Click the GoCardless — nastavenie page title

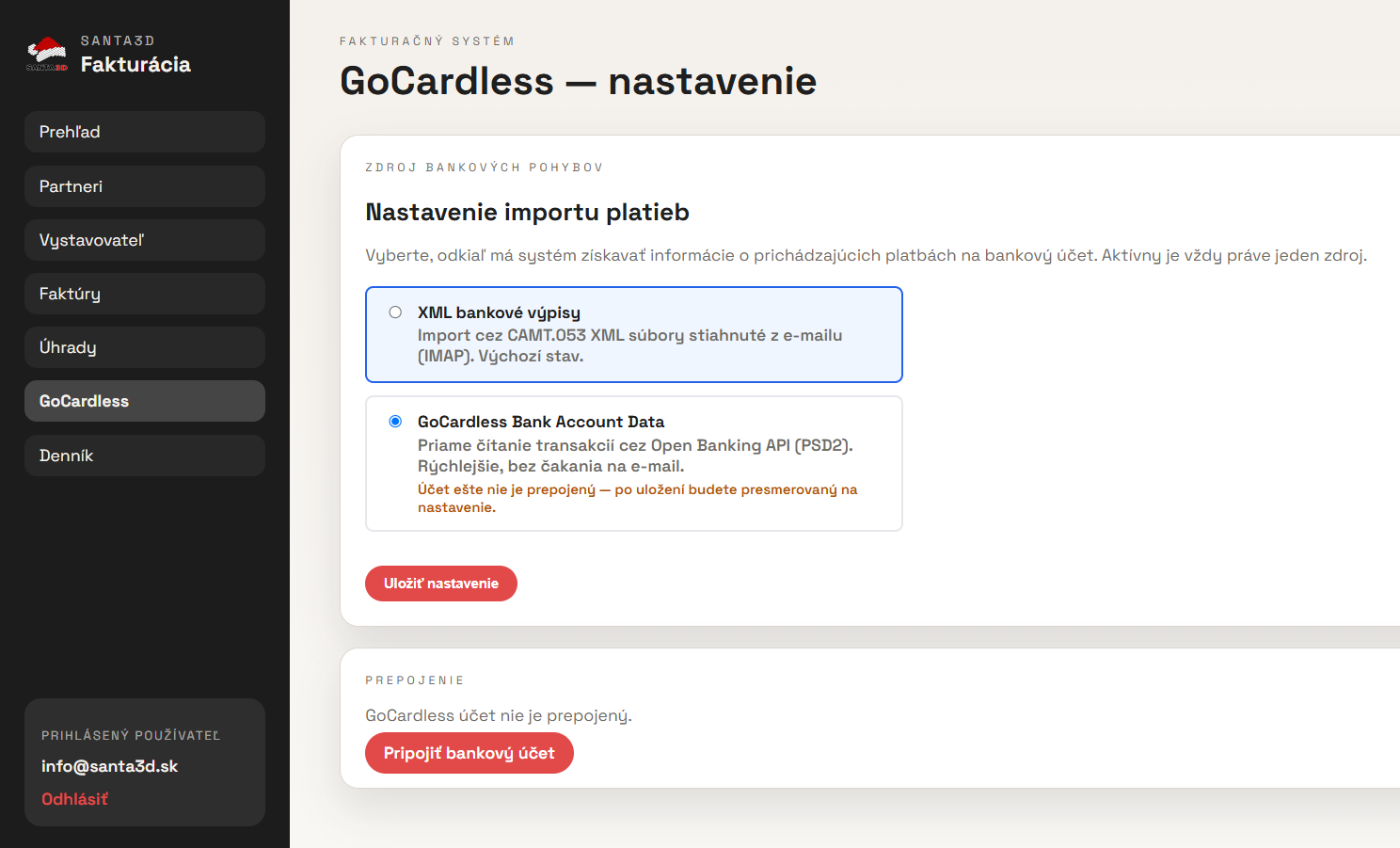578,81
